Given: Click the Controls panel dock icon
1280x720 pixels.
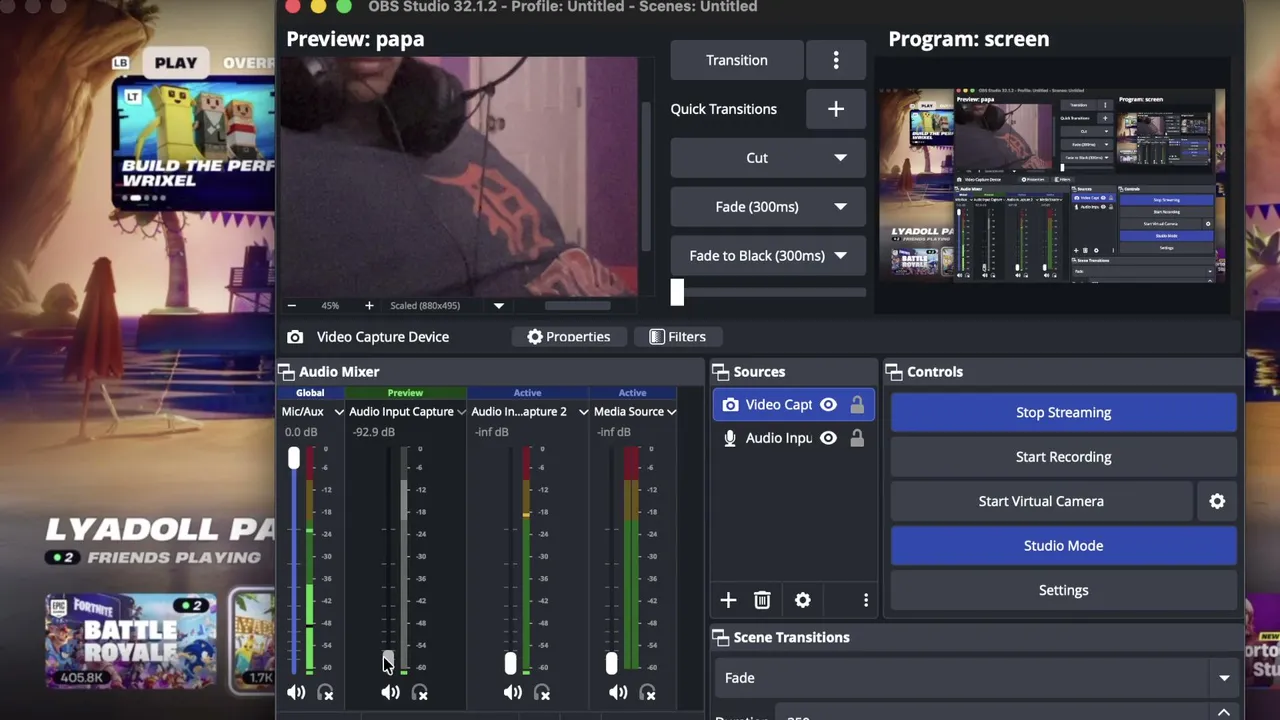Looking at the screenshot, I should coord(894,372).
